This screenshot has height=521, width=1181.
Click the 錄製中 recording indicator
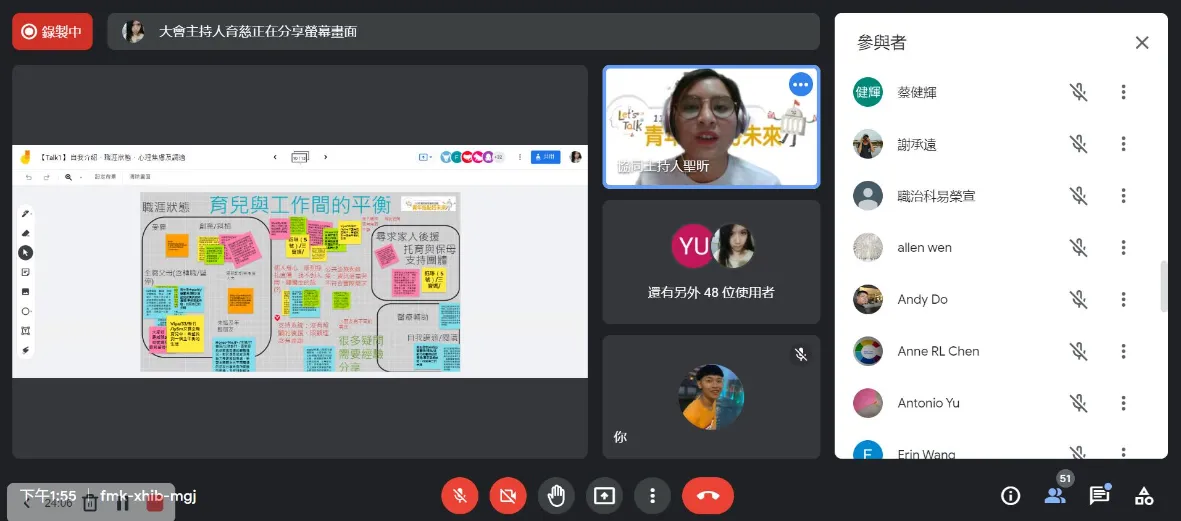click(52, 32)
